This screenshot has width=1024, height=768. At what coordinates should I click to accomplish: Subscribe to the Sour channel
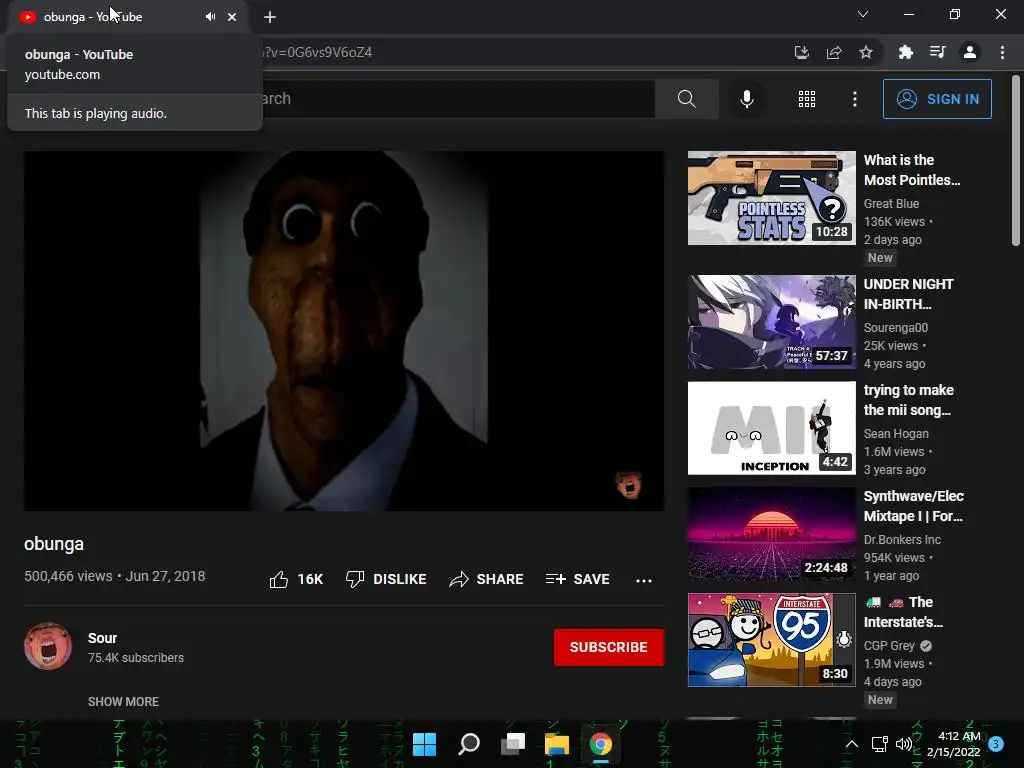pyautogui.click(x=609, y=647)
